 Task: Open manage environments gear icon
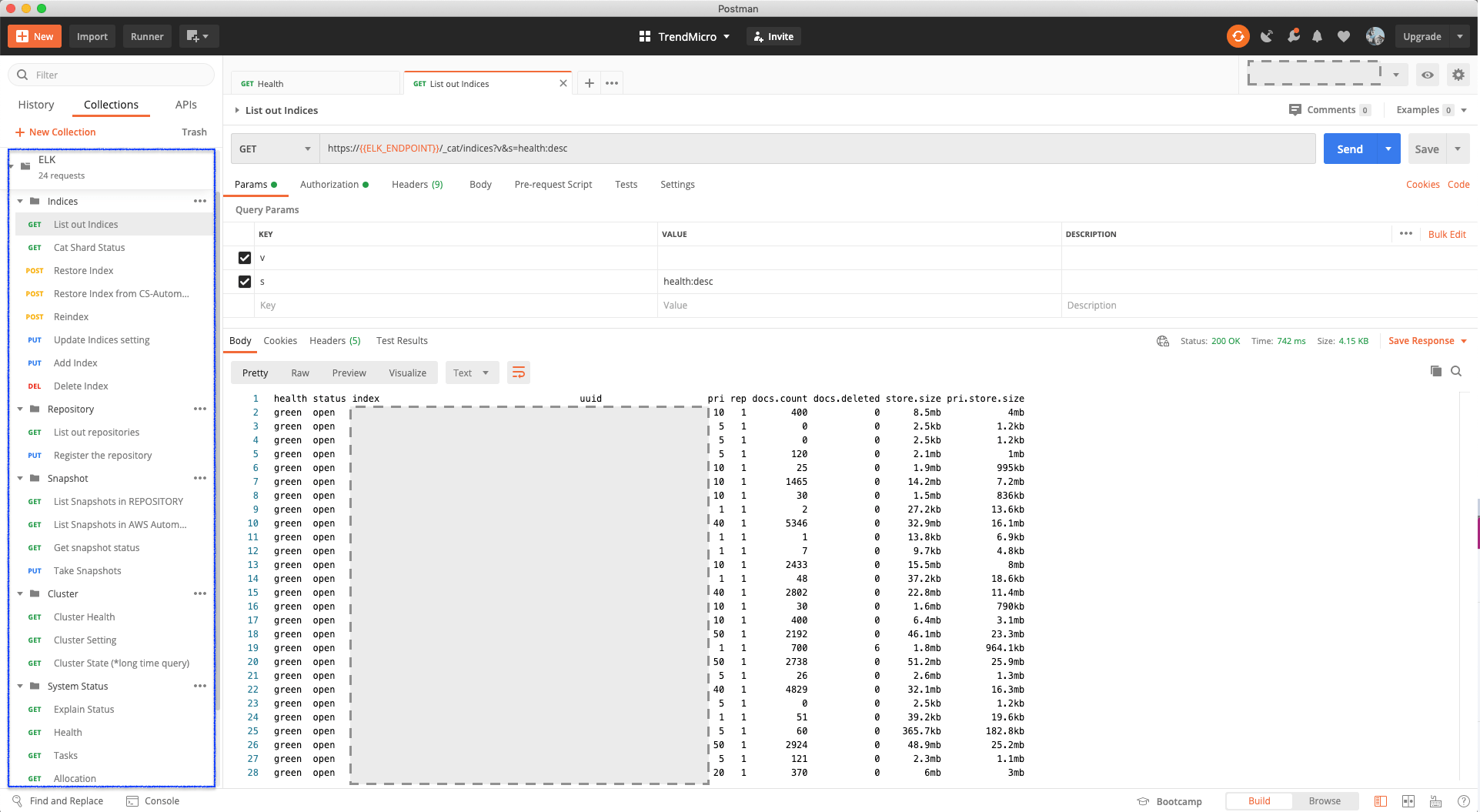pos(1458,75)
